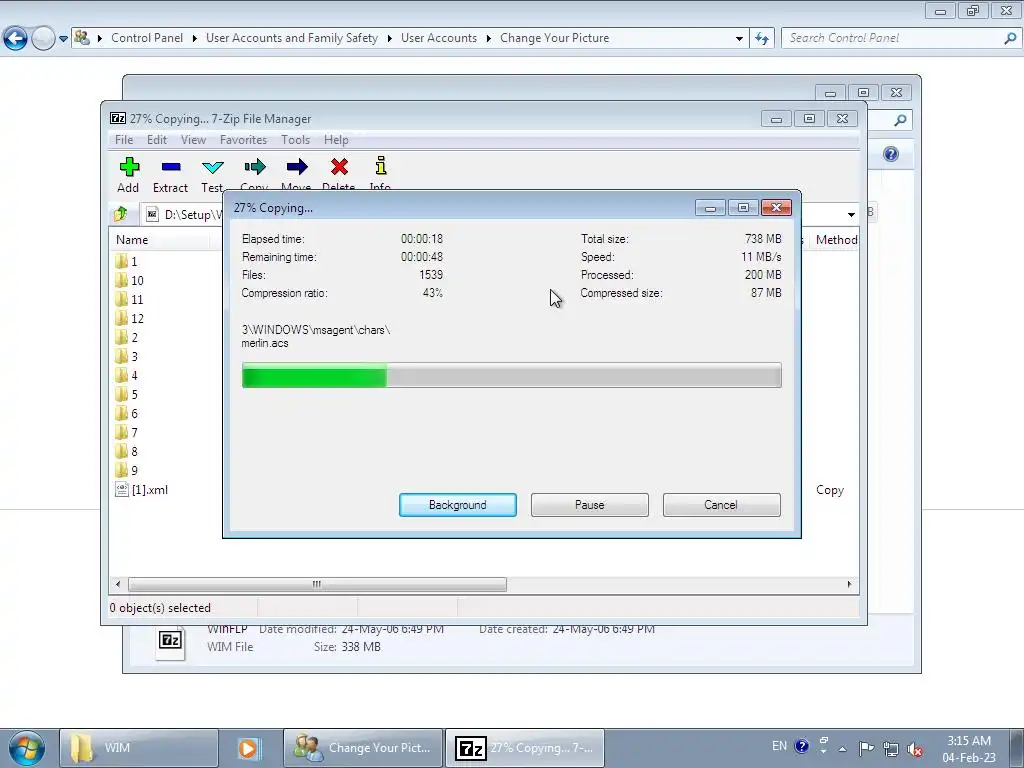This screenshot has height=768, width=1024.
Task: Select folder 3 in file list
Action: coord(127,356)
